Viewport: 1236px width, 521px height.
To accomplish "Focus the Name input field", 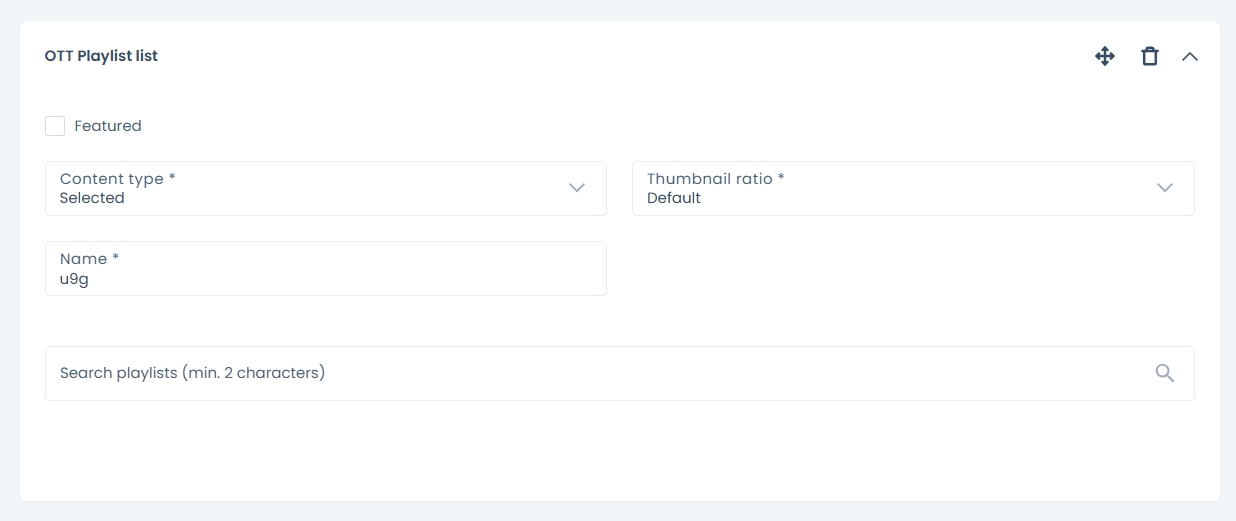I will 325,268.
